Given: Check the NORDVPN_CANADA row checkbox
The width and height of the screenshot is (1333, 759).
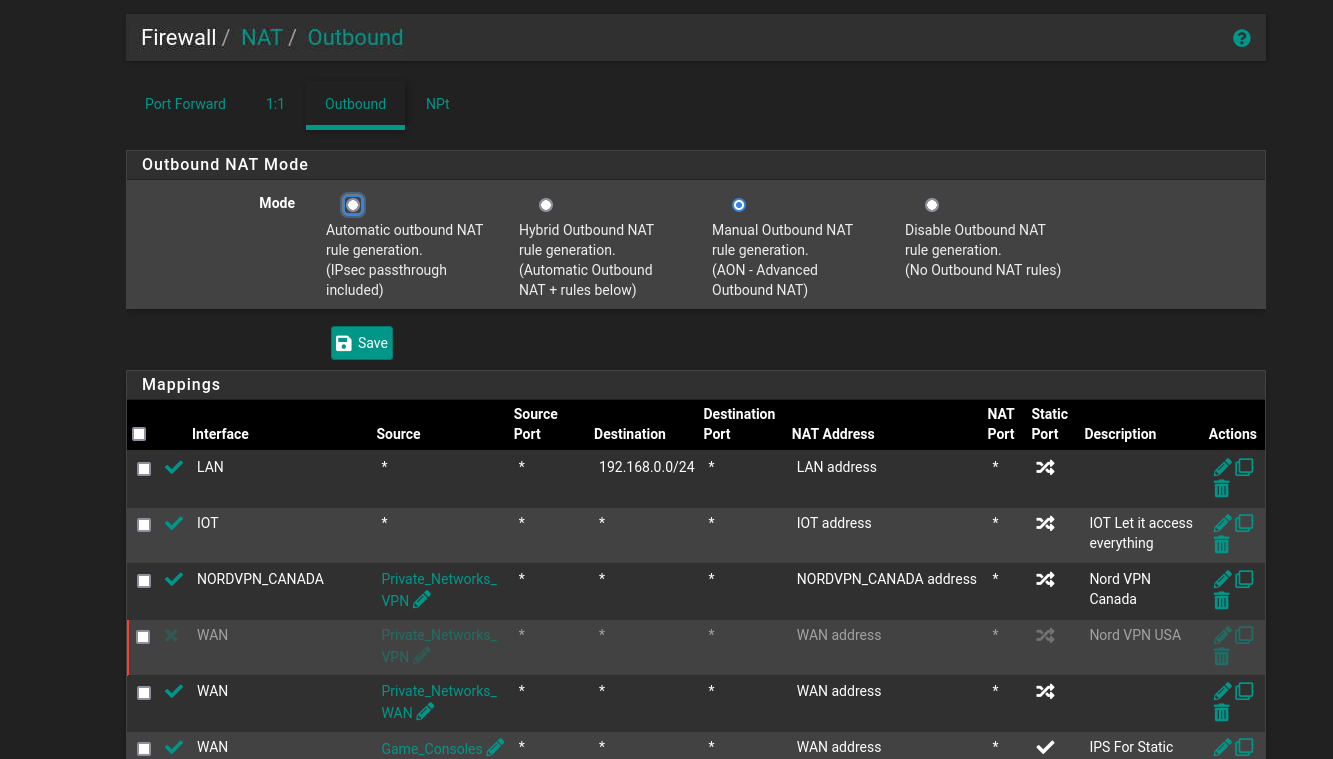Looking at the screenshot, I should [144, 581].
